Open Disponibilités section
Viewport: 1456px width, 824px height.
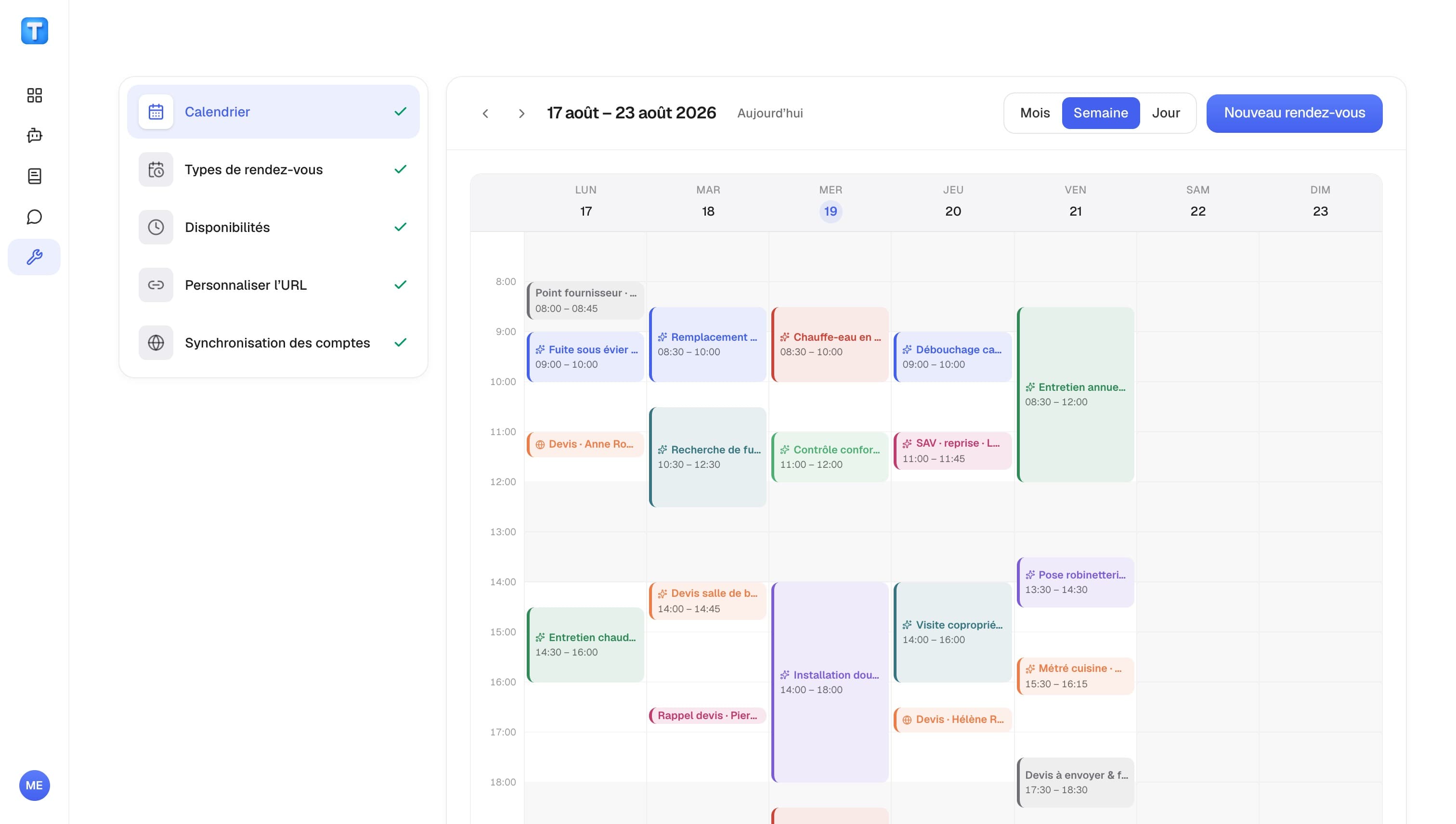click(x=273, y=227)
